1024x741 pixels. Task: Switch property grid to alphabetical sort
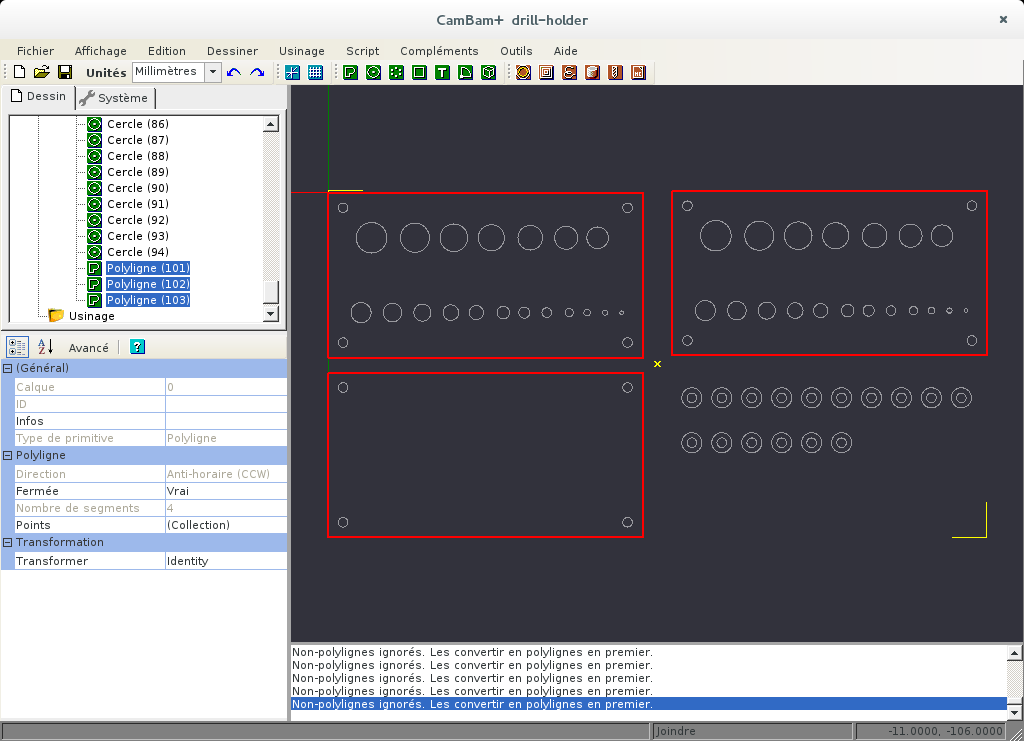[x=45, y=347]
